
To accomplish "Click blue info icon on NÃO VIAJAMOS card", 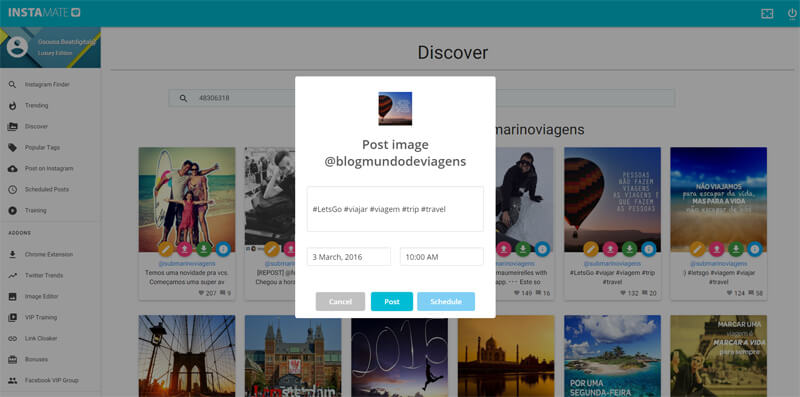I will click(755, 249).
